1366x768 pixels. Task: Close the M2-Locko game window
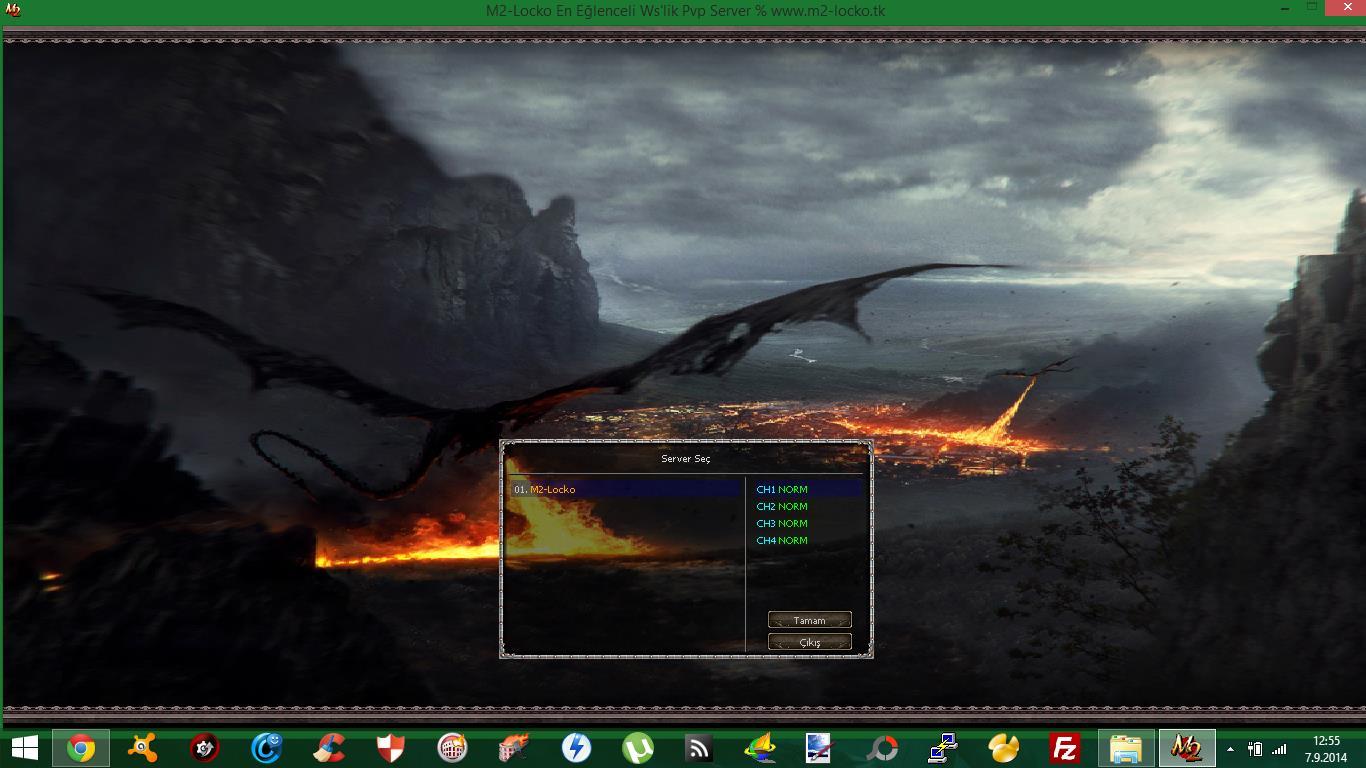point(1345,8)
